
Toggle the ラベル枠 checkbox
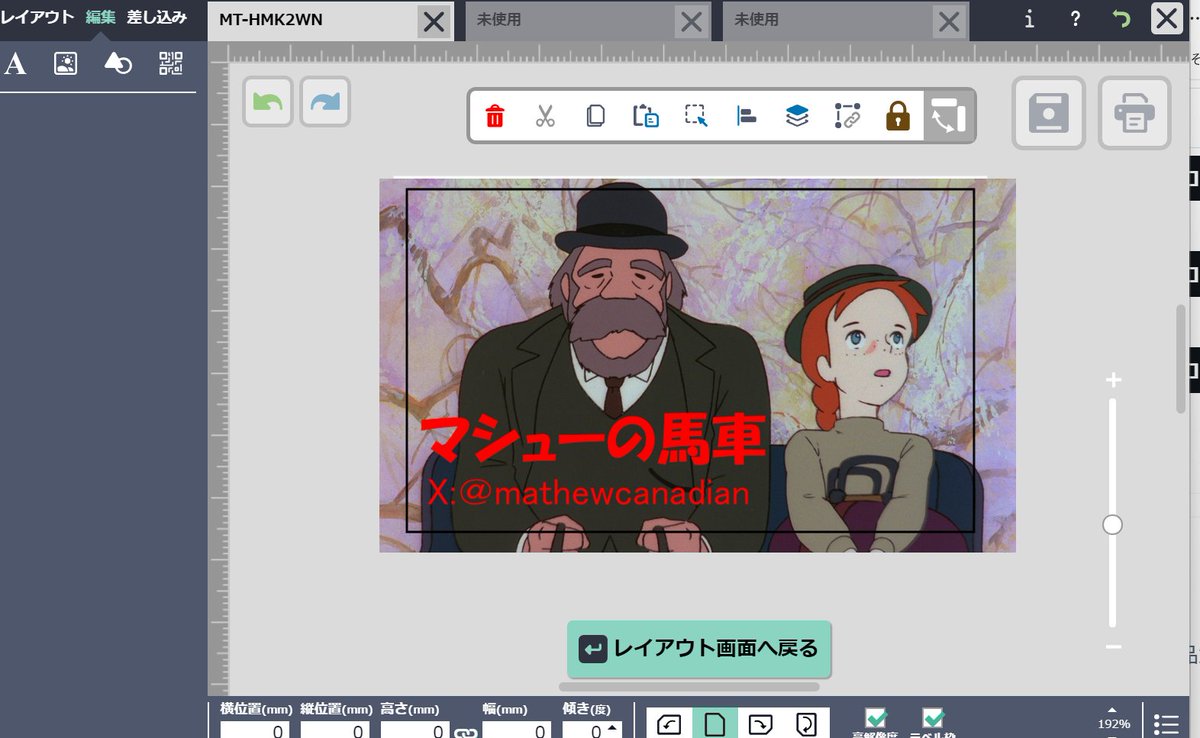point(933,719)
